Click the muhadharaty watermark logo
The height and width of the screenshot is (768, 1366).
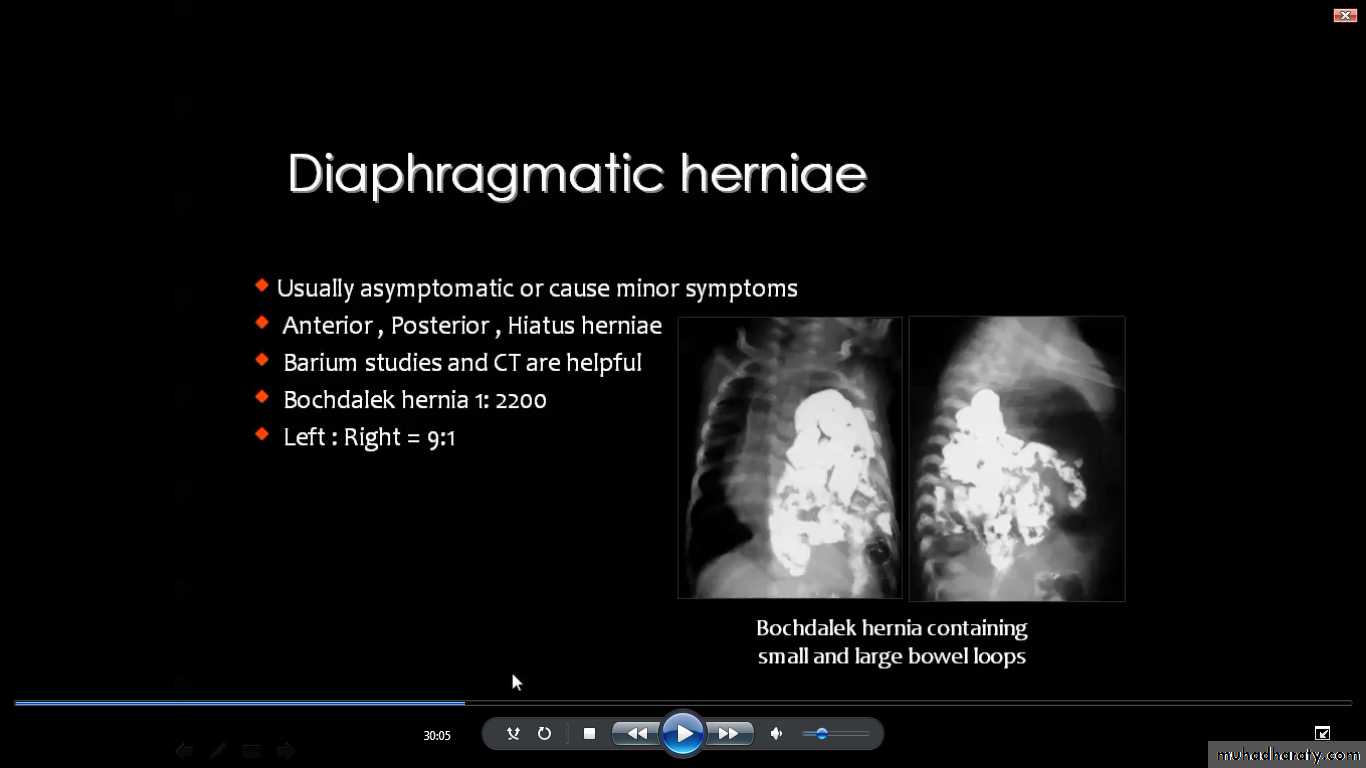[x=1286, y=755]
